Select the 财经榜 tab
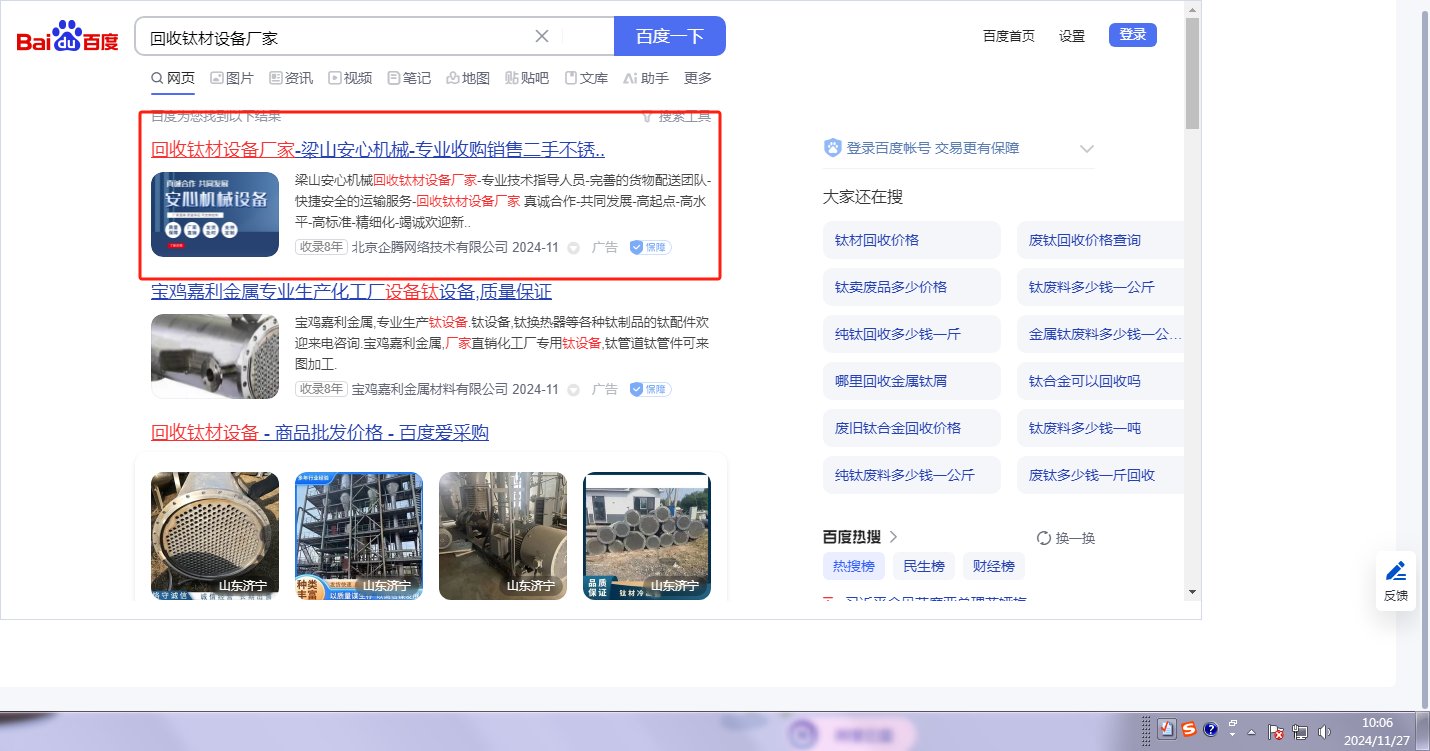Viewport: 1430px width, 751px height. (x=994, y=567)
